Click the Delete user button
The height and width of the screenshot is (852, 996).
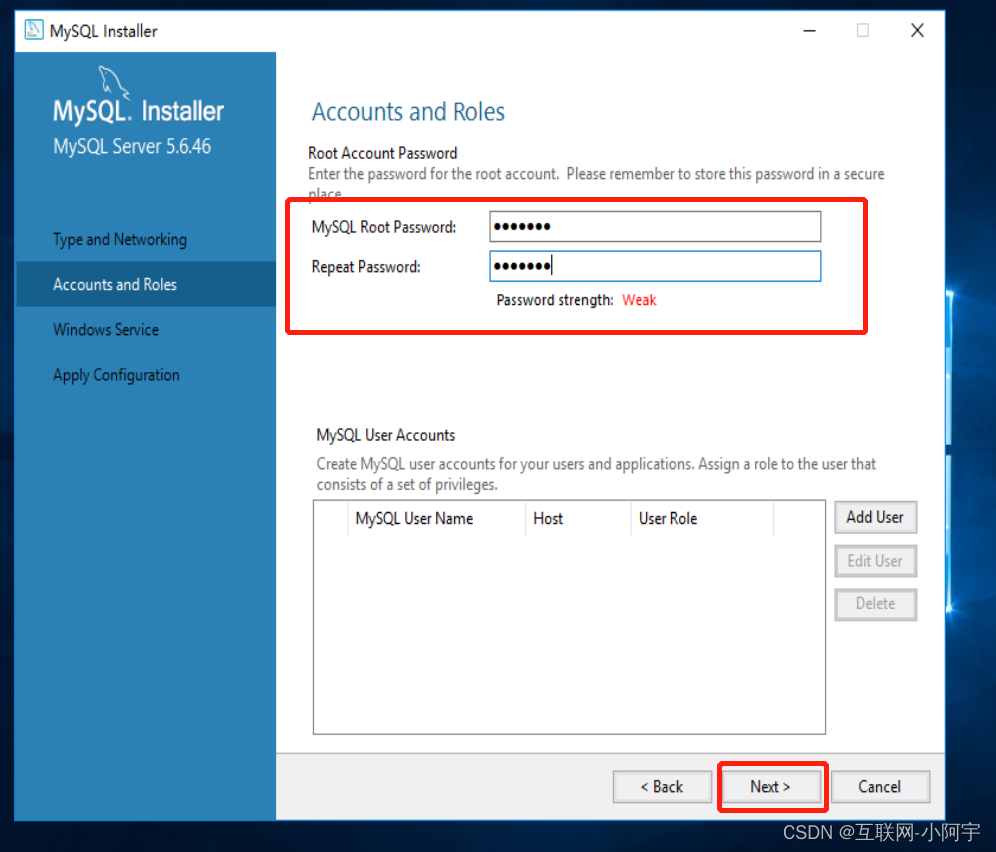875,604
